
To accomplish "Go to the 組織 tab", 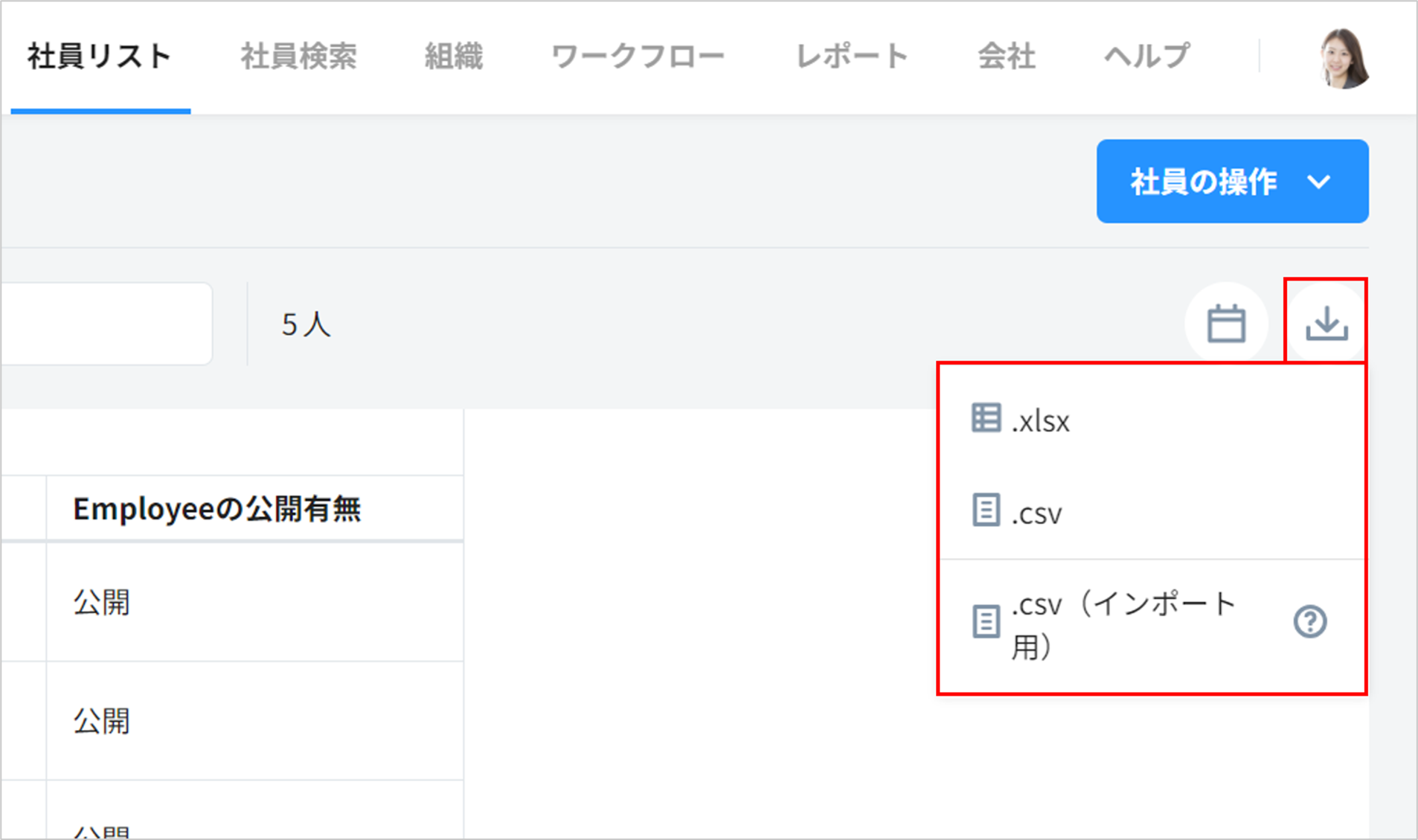I will coord(454,57).
